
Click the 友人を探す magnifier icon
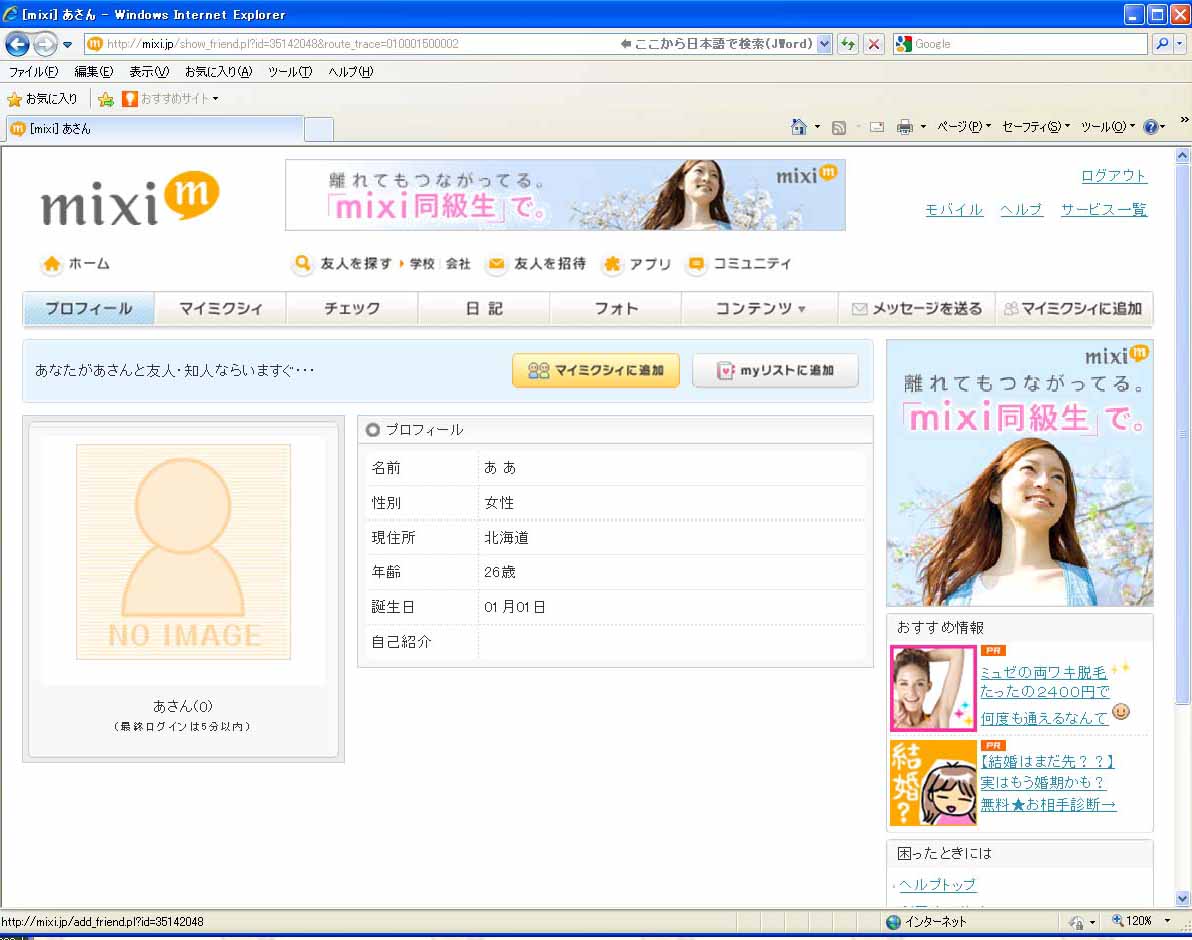(x=303, y=263)
